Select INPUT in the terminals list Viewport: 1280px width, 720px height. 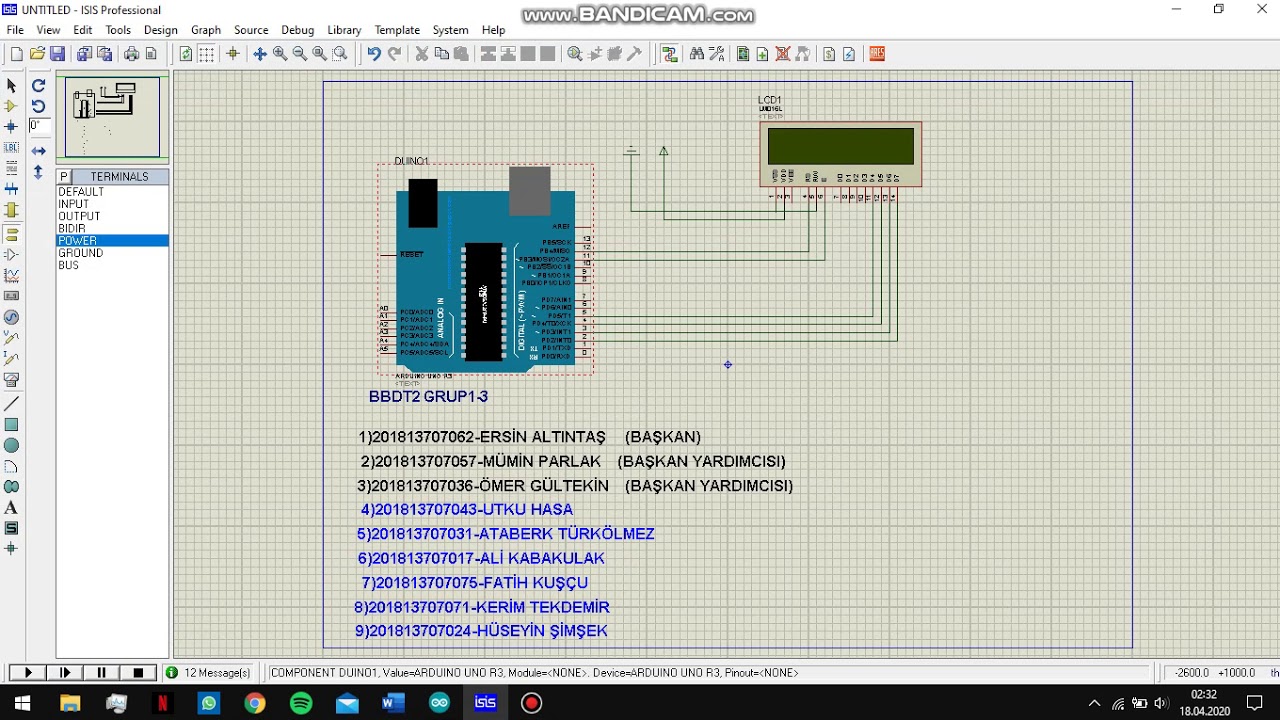pyautogui.click(x=112, y=204)
